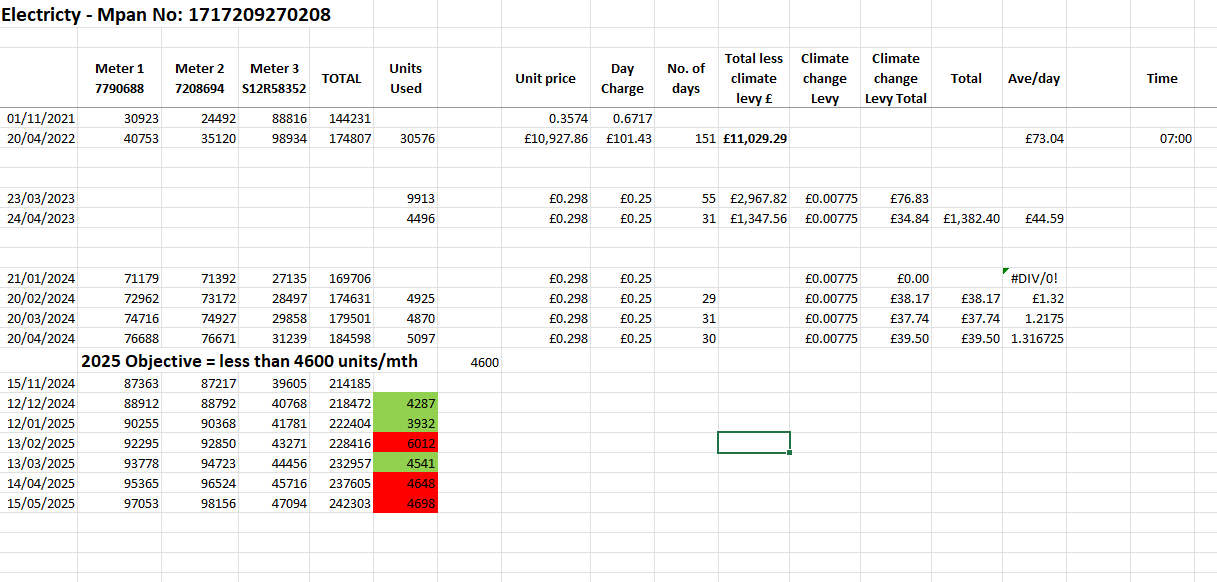Screen dimensions: 1217x582
Task: Select the bold £11,029.29 cell
Action: coord(754,138)
